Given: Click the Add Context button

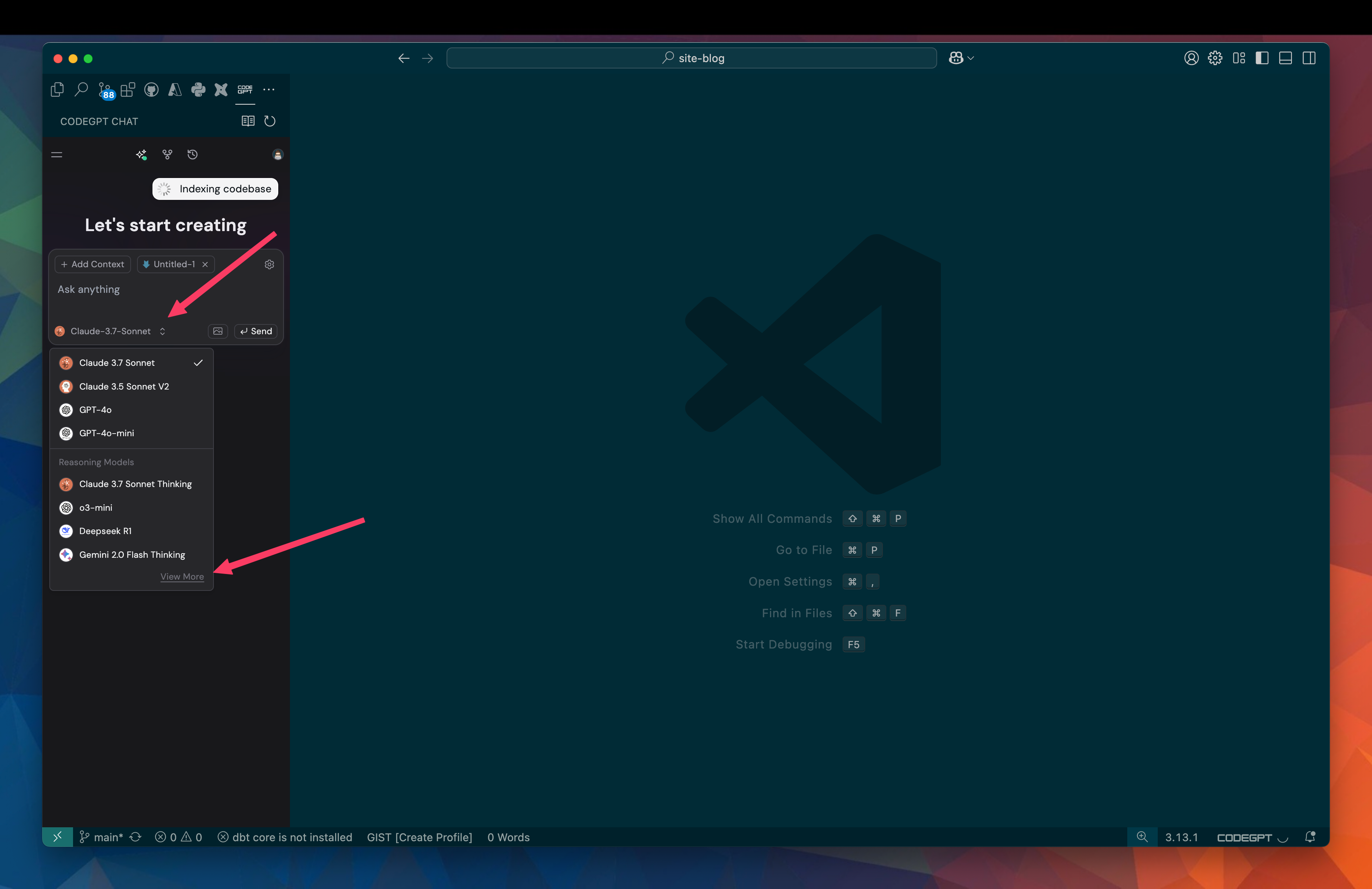Looking at the screenshot, I should (93, 265).
